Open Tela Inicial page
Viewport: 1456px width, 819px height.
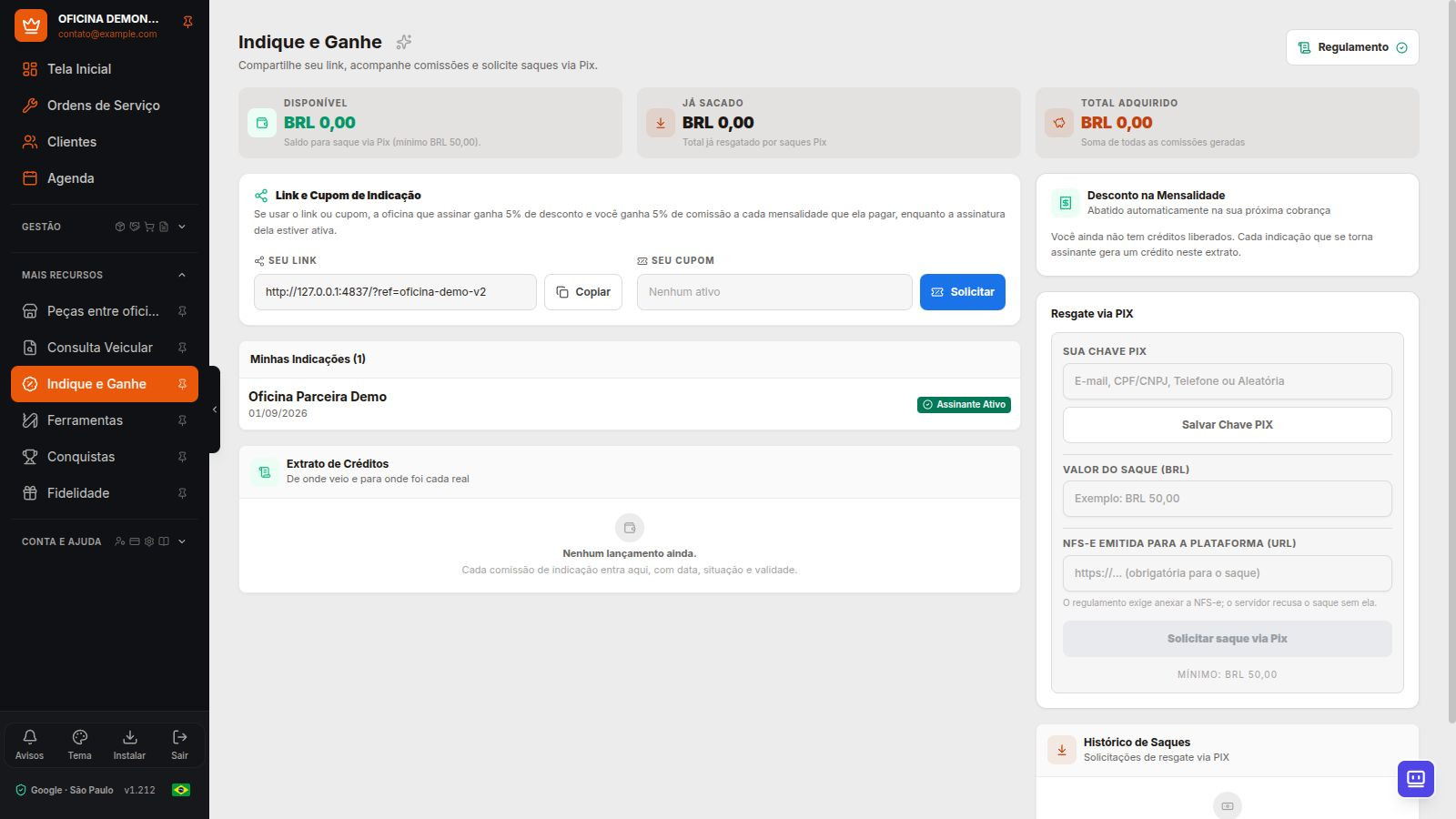click(105, 69)
